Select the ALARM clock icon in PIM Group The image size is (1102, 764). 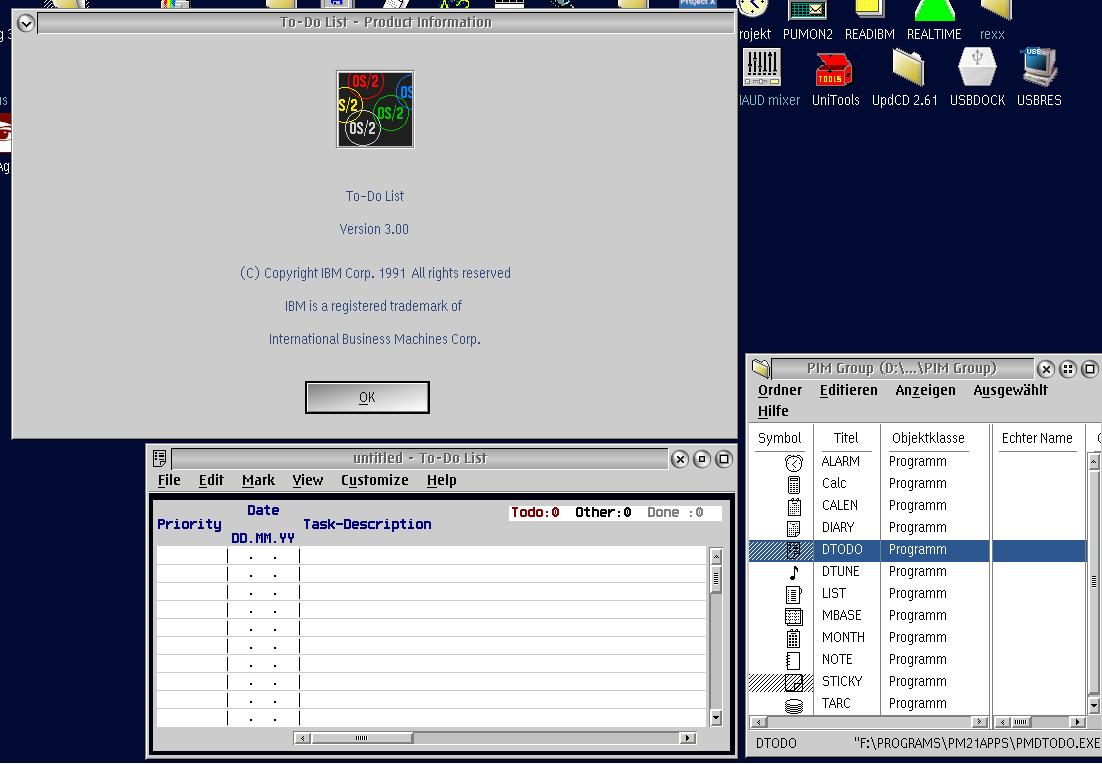tap(793, 462)
